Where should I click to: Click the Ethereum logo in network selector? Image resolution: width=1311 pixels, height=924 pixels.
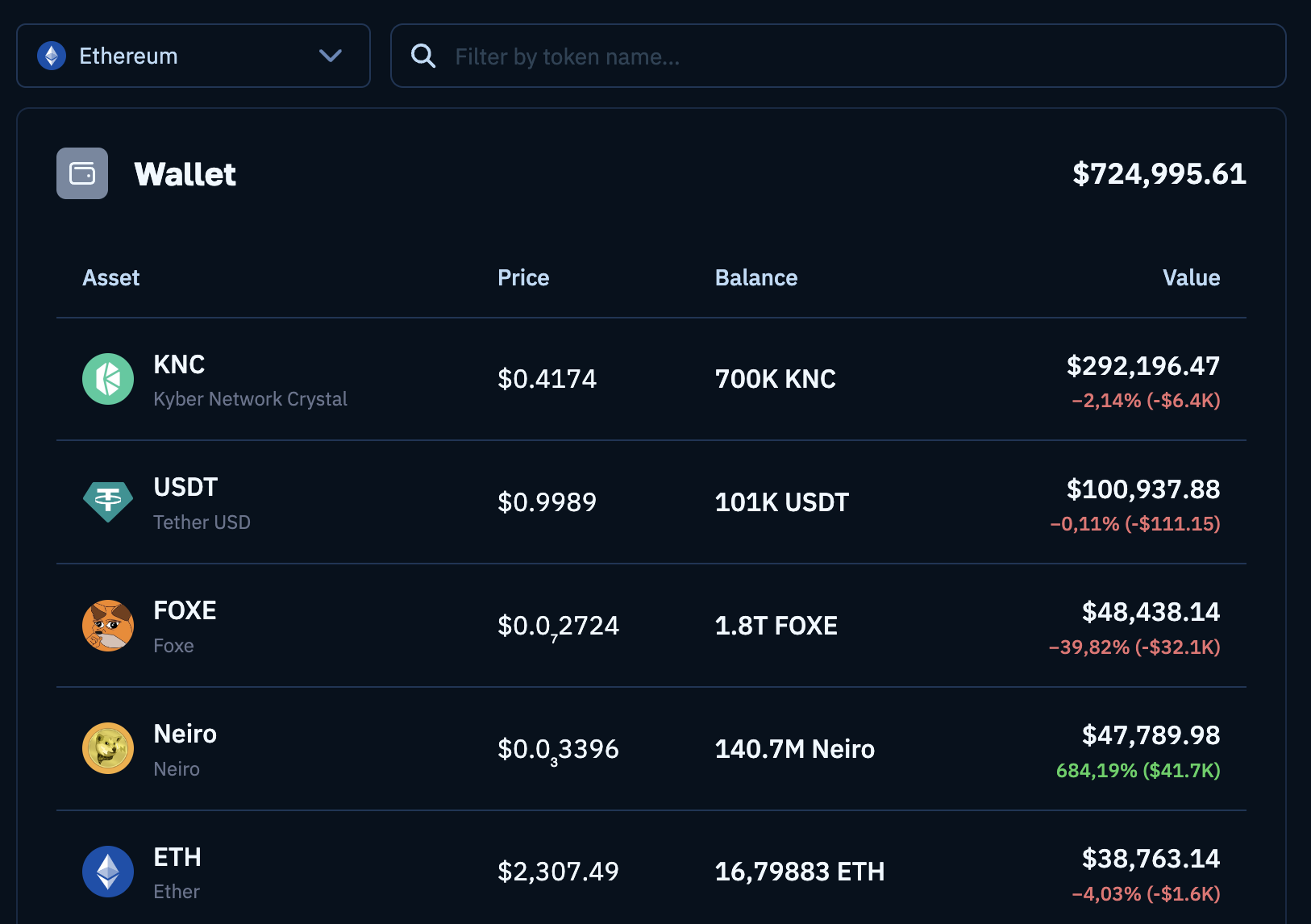tap(52, 56)
